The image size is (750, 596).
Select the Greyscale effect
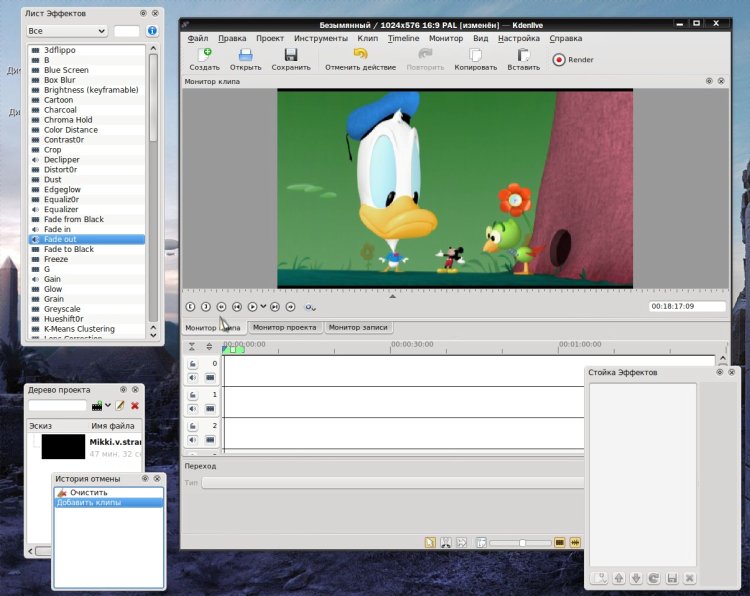[x=86, y=309]
